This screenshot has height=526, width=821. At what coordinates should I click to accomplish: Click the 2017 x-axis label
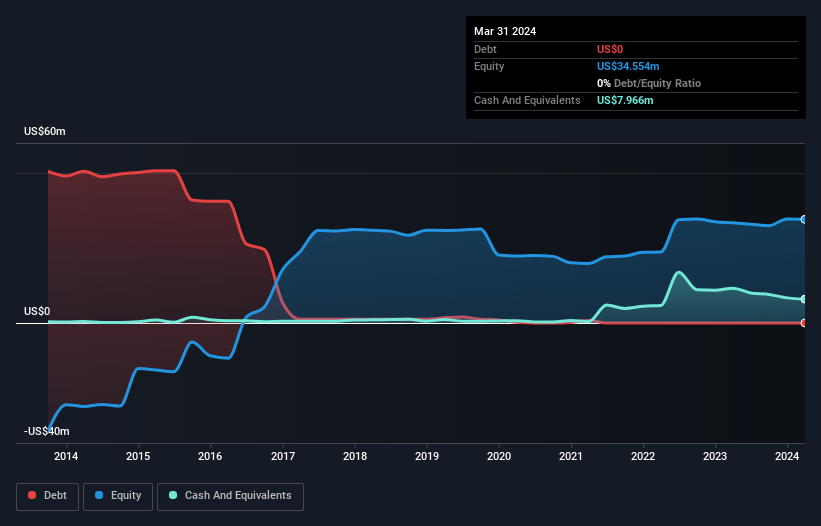[283, 456]
